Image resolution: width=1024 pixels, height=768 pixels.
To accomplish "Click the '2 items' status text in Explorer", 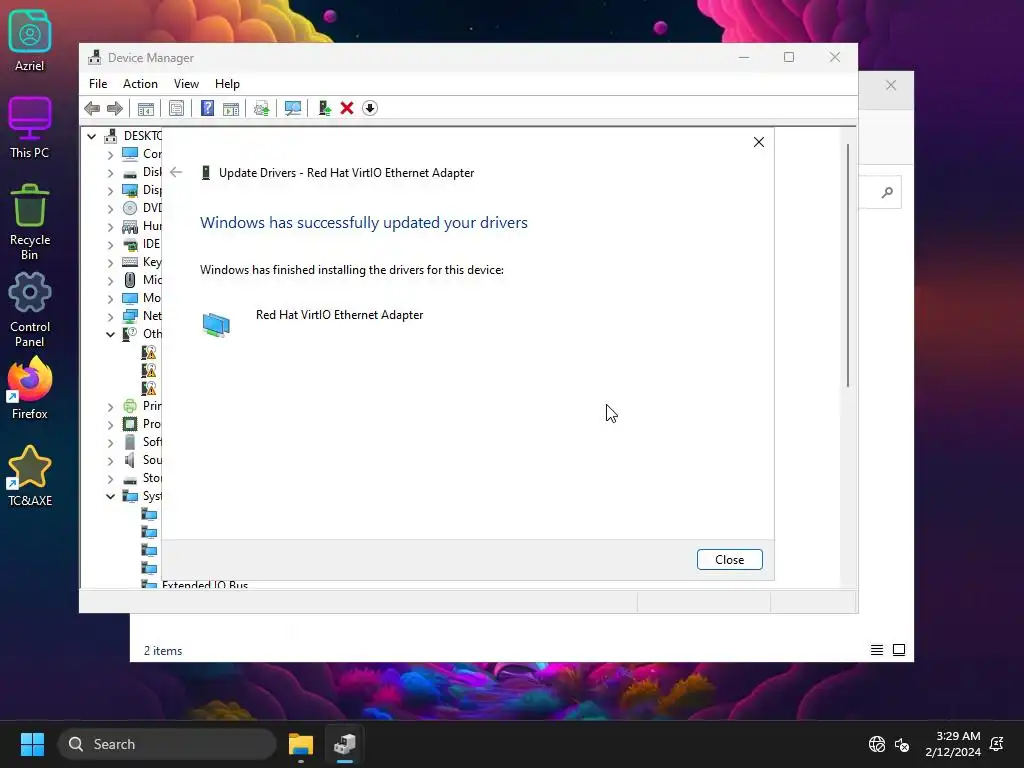I will 163,651.
